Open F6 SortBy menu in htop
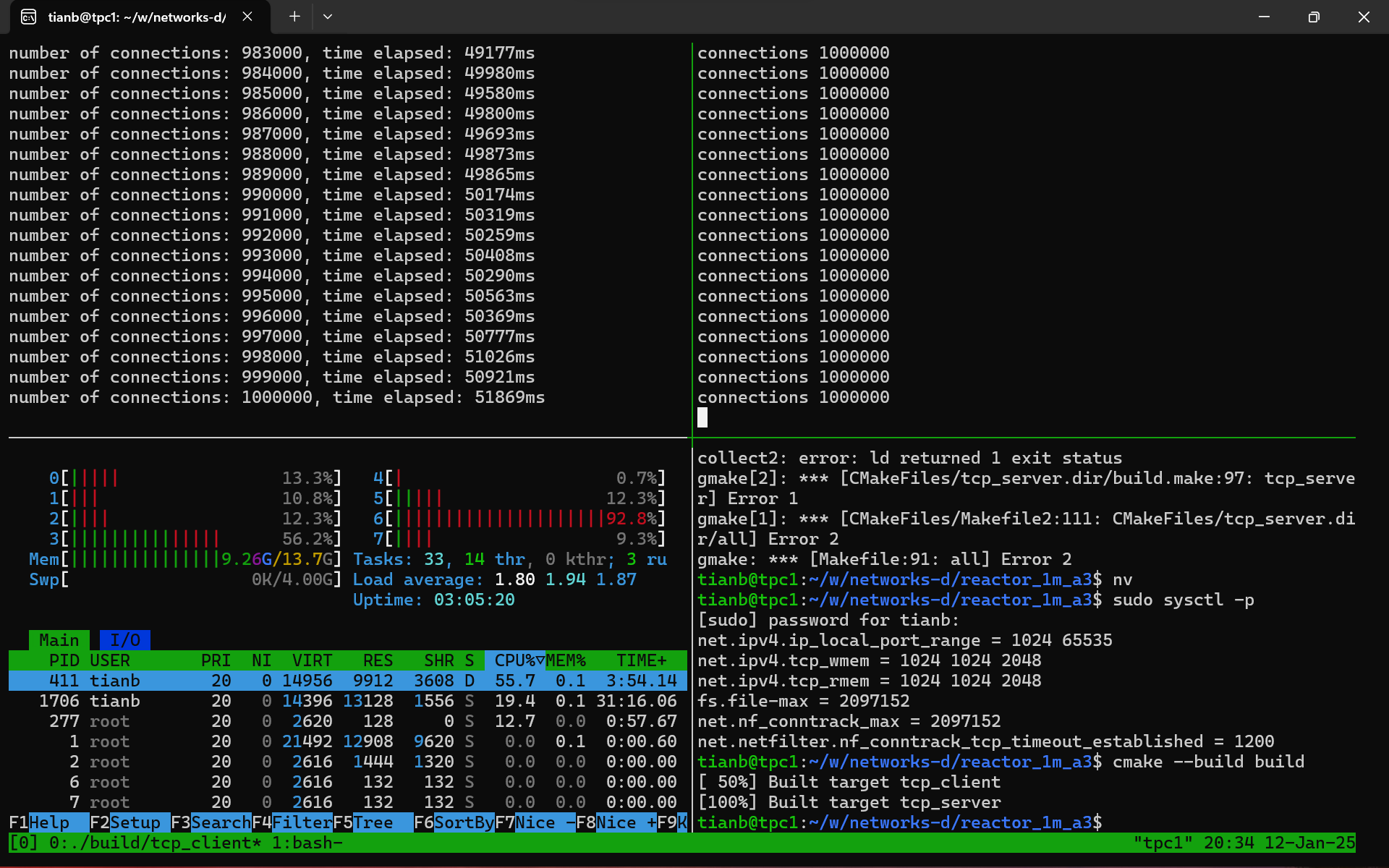Screen dimensions: 1389x868 464,822
